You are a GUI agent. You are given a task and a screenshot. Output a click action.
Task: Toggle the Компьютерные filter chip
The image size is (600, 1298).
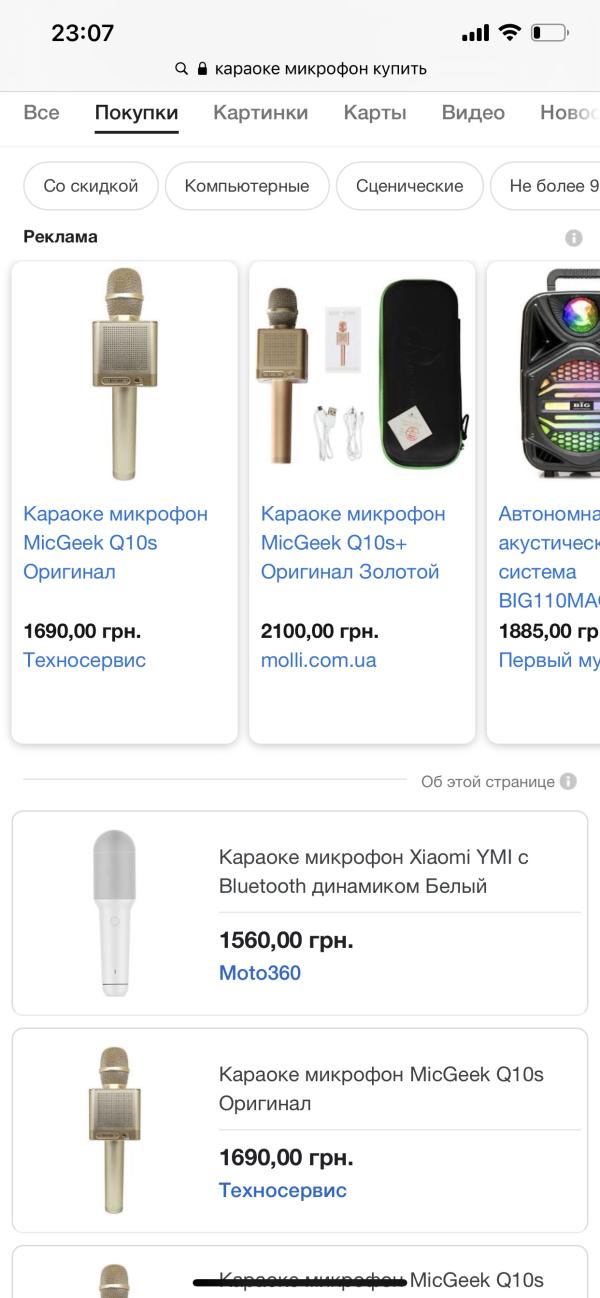[247, 186]
